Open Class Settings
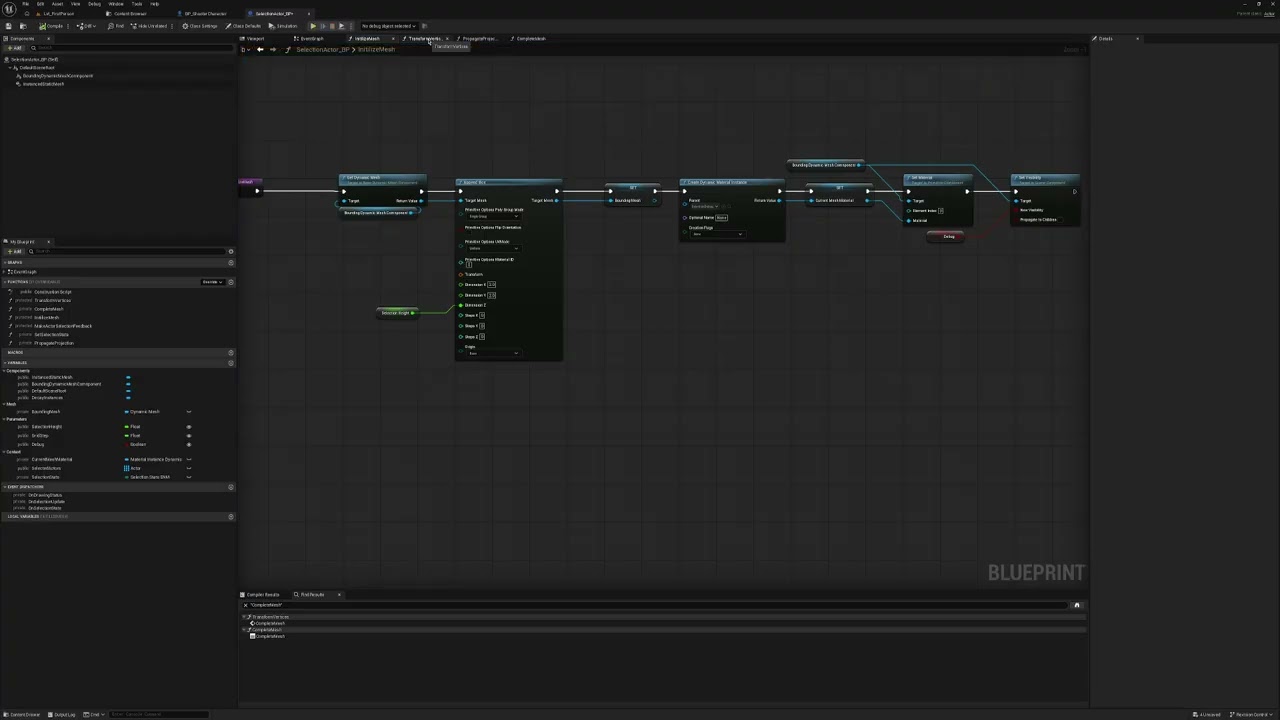 pos(200,26)
